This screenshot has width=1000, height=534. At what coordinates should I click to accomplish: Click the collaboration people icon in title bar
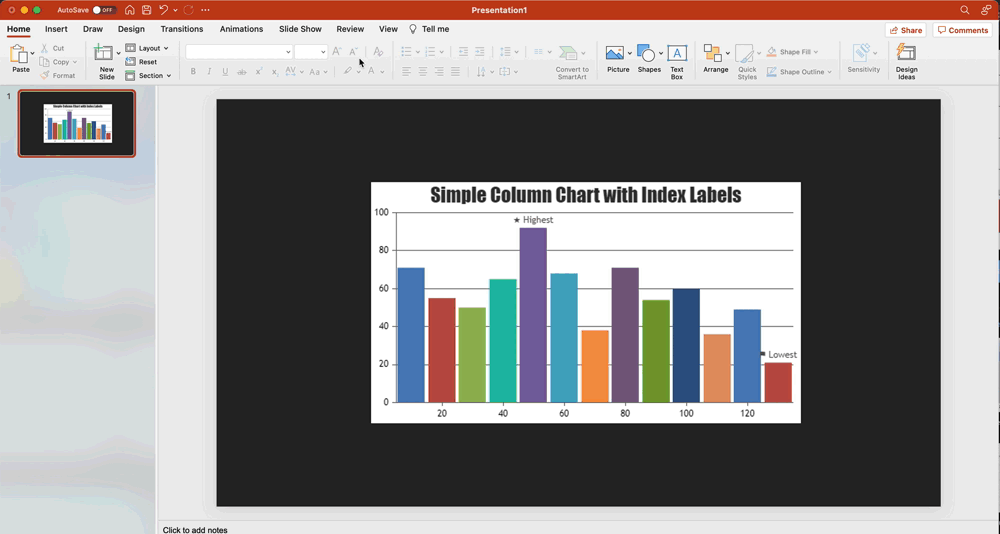[x=986, y=10]
